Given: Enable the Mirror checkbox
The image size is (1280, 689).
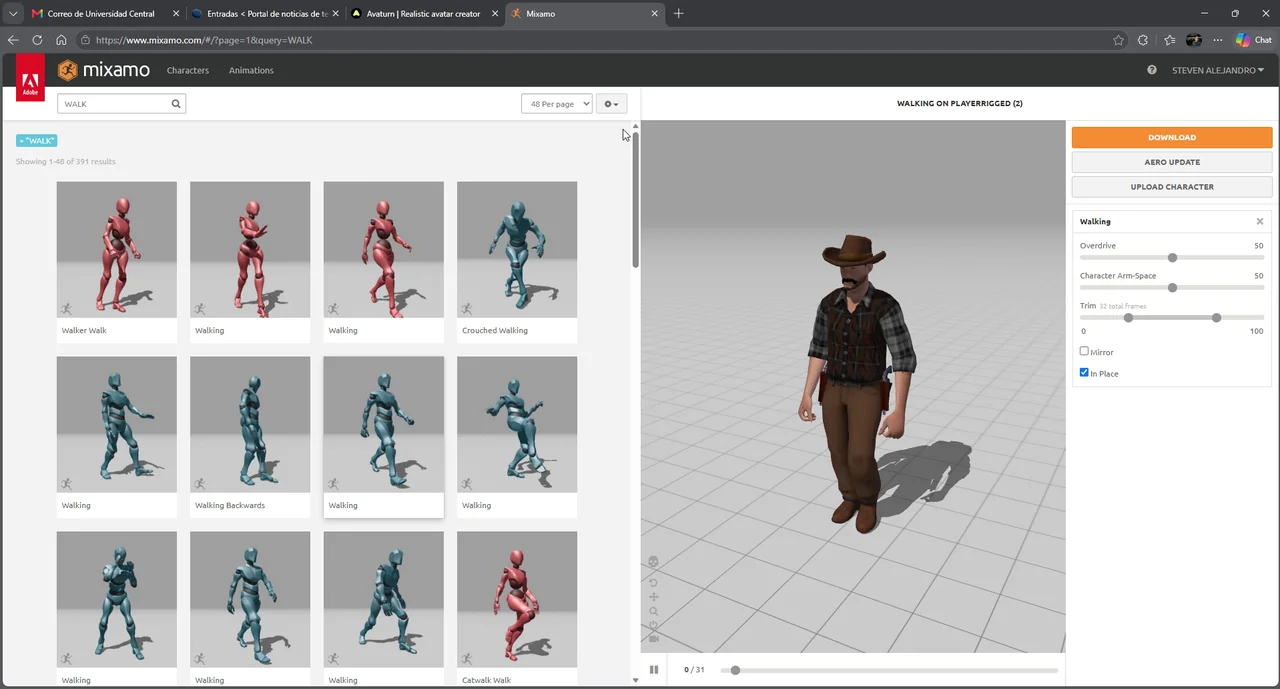Looking at the screenshot, I should [1084, 351].
